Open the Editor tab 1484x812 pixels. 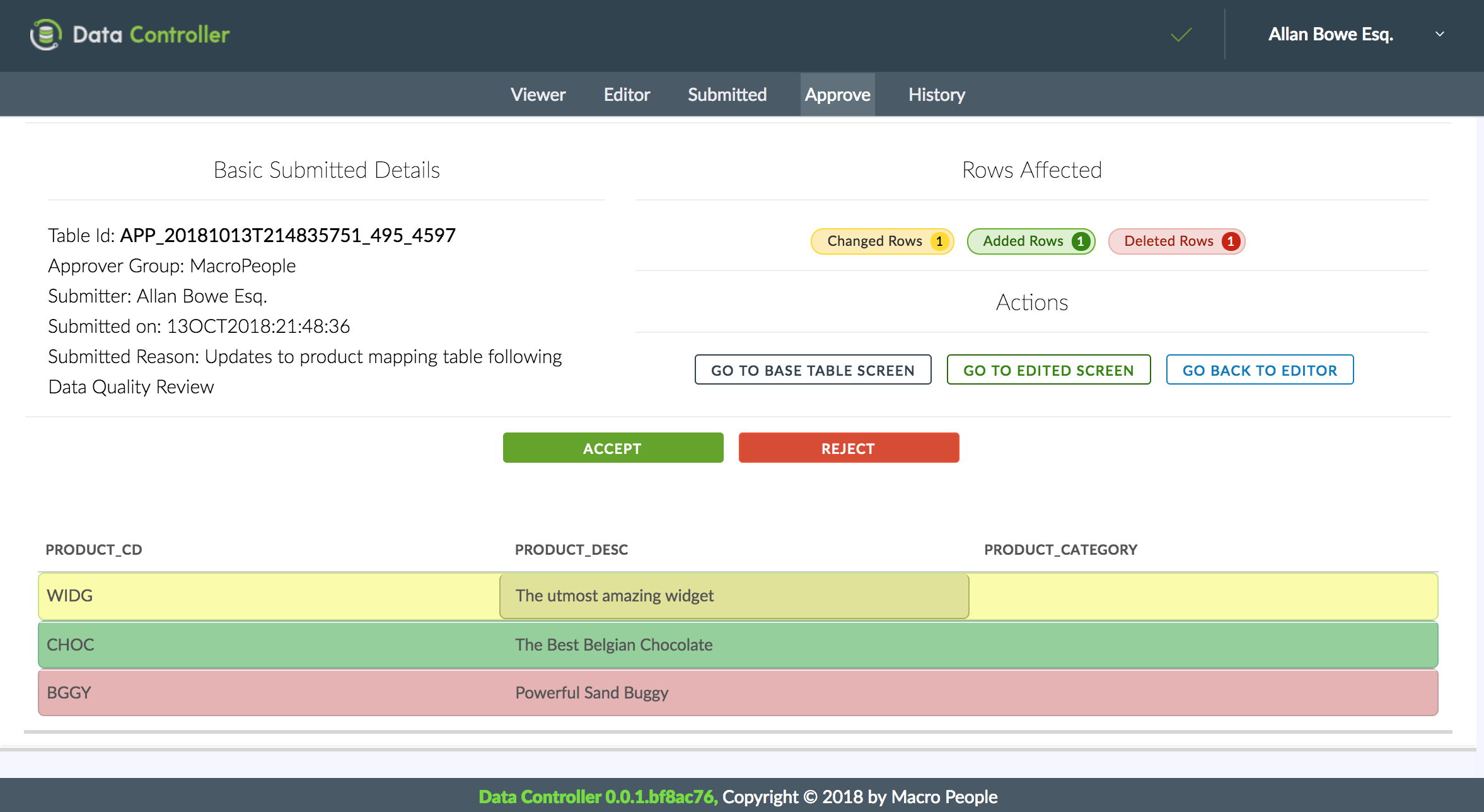click(626, 95)
